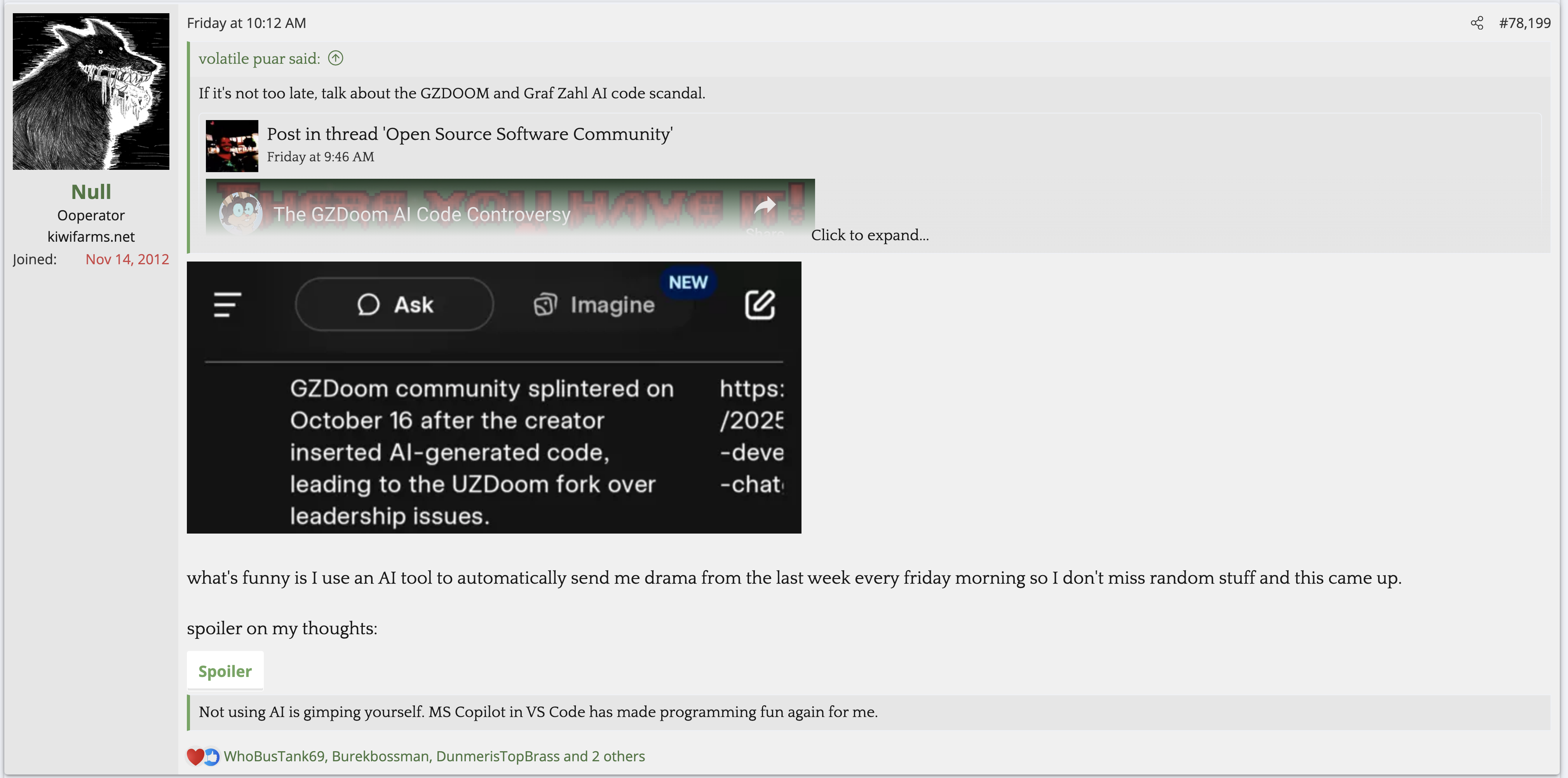Expand the quote via Click to expand
The height and width of the screenshot is (778, 1568).
(x=869, y=235)
